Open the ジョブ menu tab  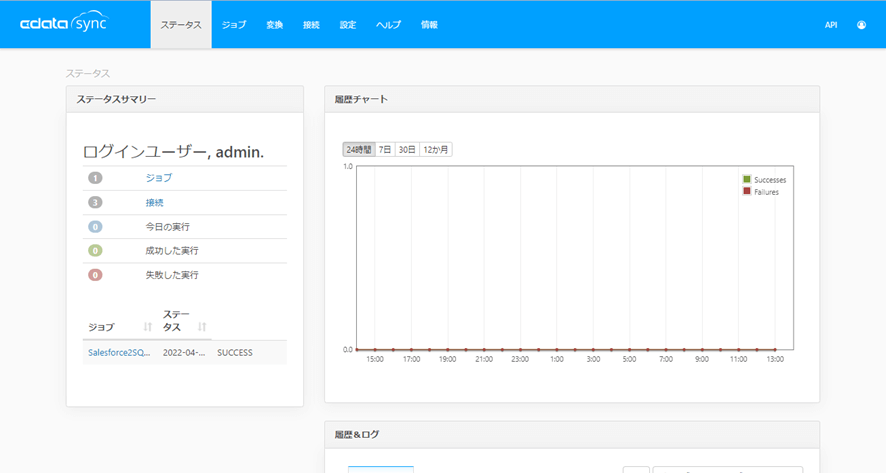coord(234,25)
